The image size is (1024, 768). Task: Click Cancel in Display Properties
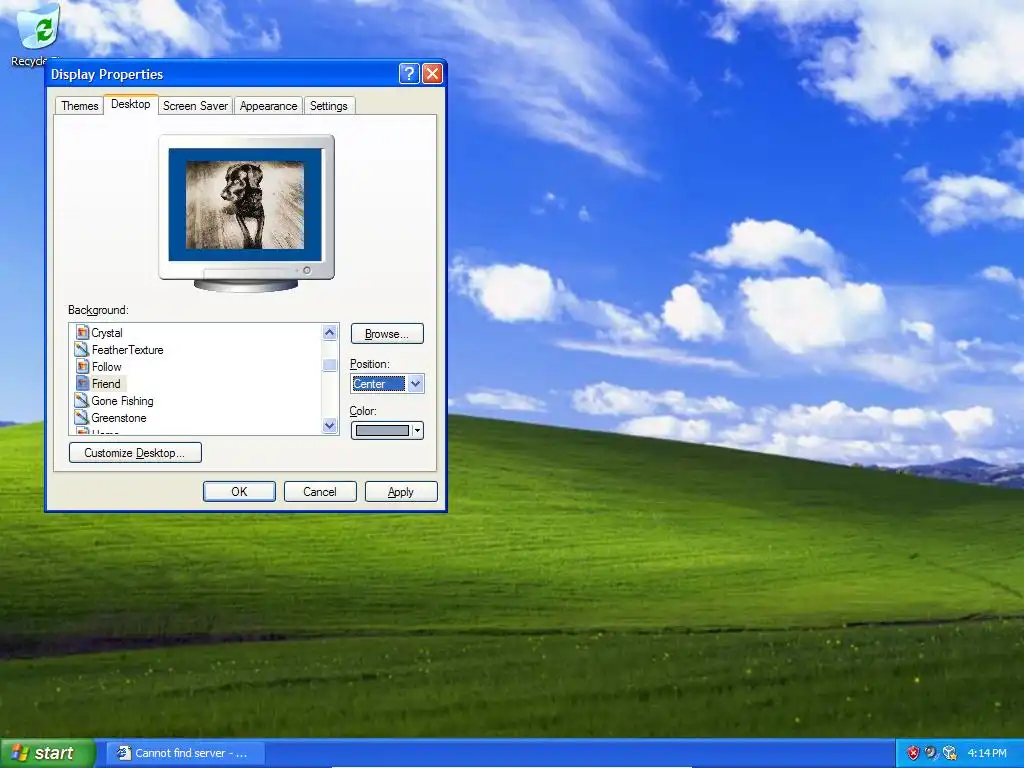coord(320,492)
